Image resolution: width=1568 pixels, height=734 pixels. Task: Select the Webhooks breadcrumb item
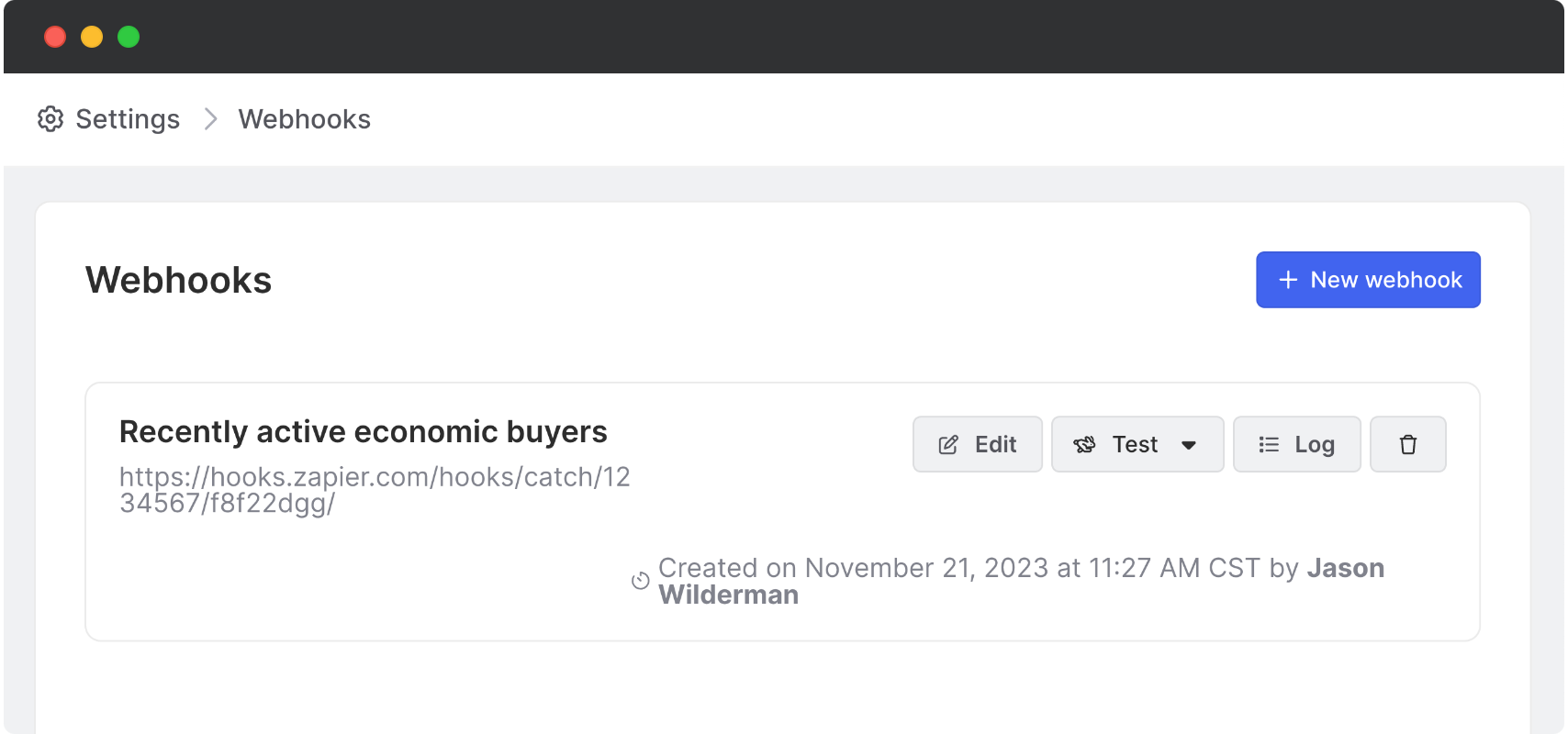click(x=304, y=119)
